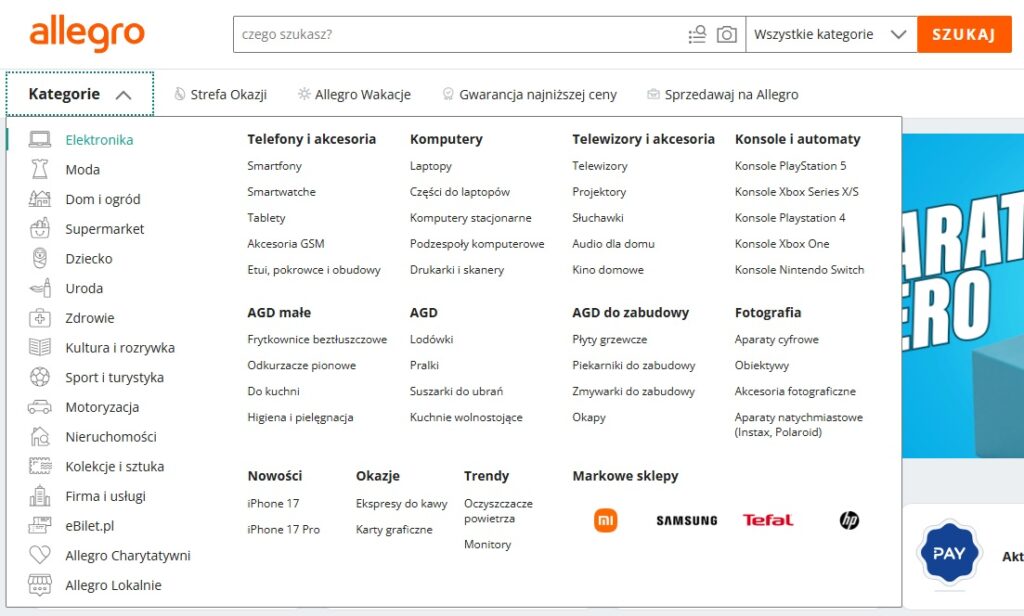Click the Allegro Charytatywni heart icon
The image size is (1024, 616).
pyautogui.click(x=40, y=555)
